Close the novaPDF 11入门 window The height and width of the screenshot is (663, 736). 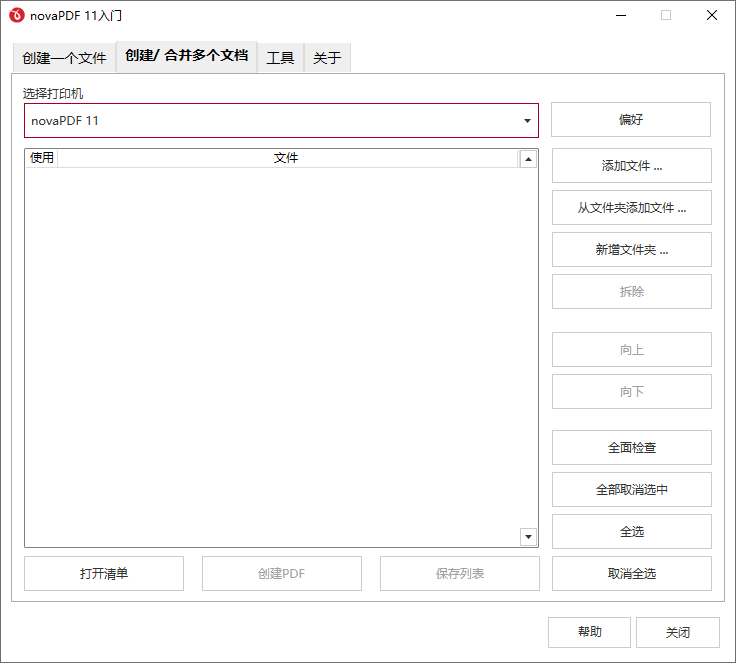pyautogui.click(x=712, y=15)
